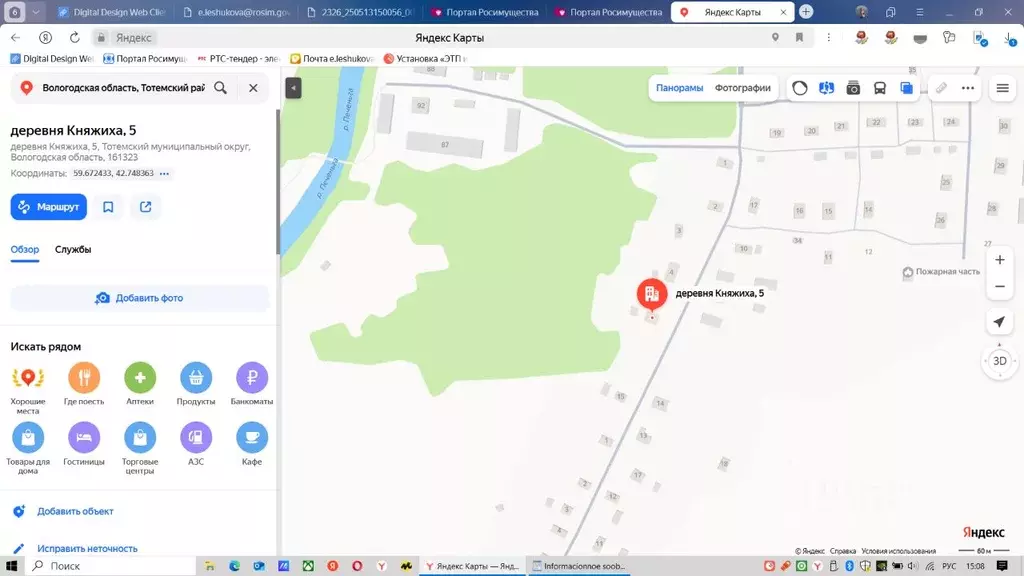Open browser page options vertical dots
Viewport: 1024px width, 576px height.
click(x=829, y=38)
